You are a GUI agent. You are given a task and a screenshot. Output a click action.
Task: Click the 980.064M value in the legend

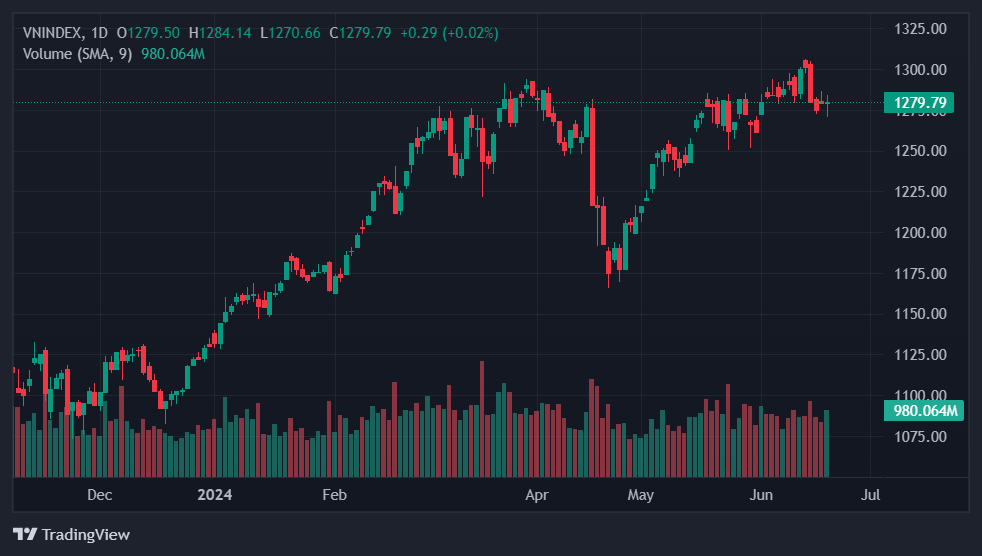(173, 53)
